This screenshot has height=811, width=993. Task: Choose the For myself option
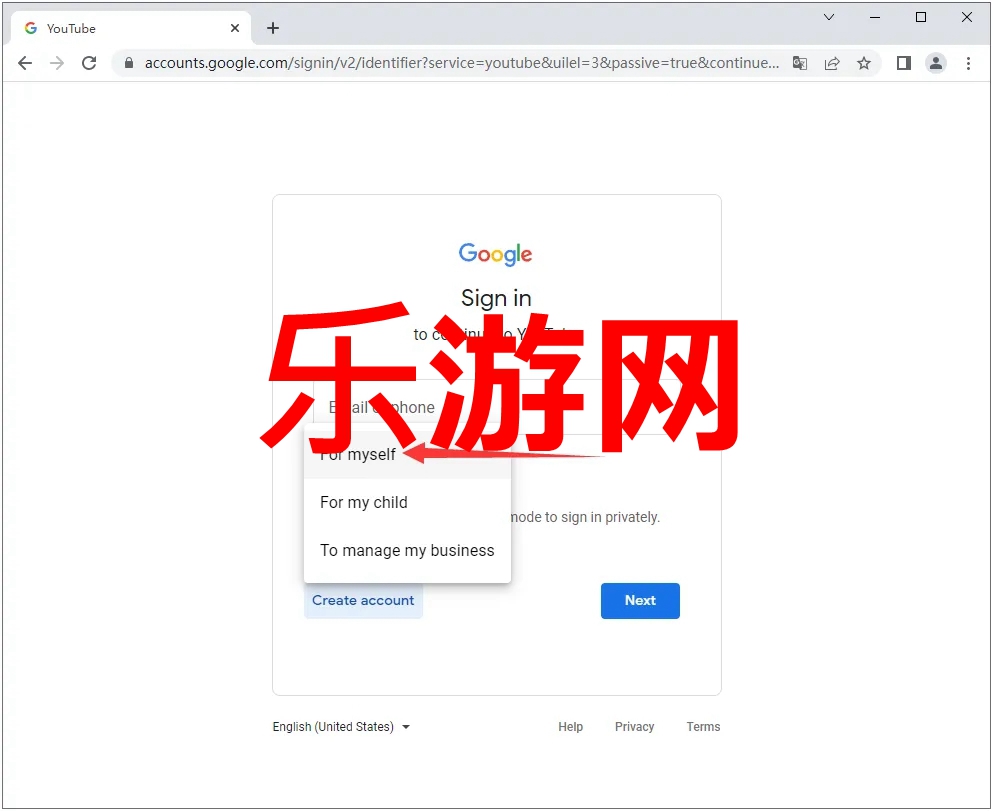coord(407,455)
